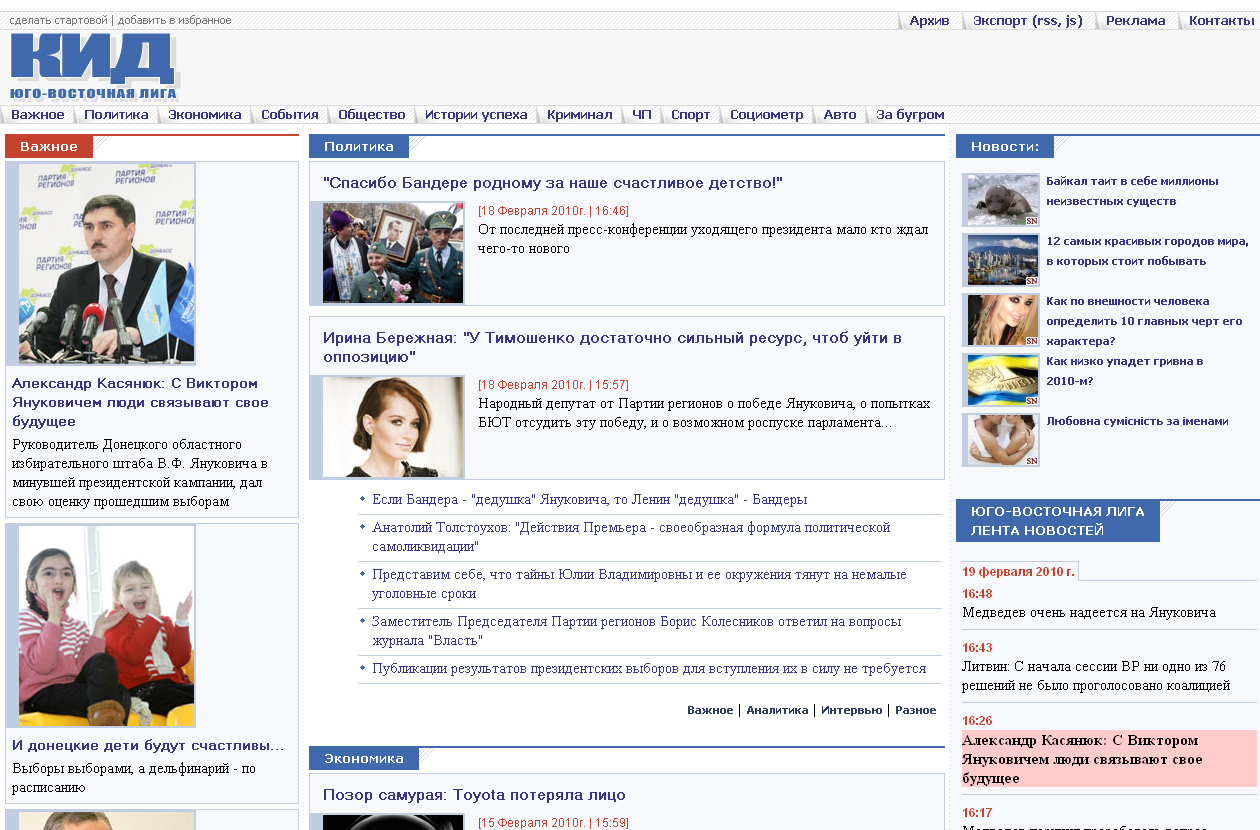This screenshot has height=830, width=1260.
Task: Click the Bandera portrait article photo
Action: pos(393,253)
